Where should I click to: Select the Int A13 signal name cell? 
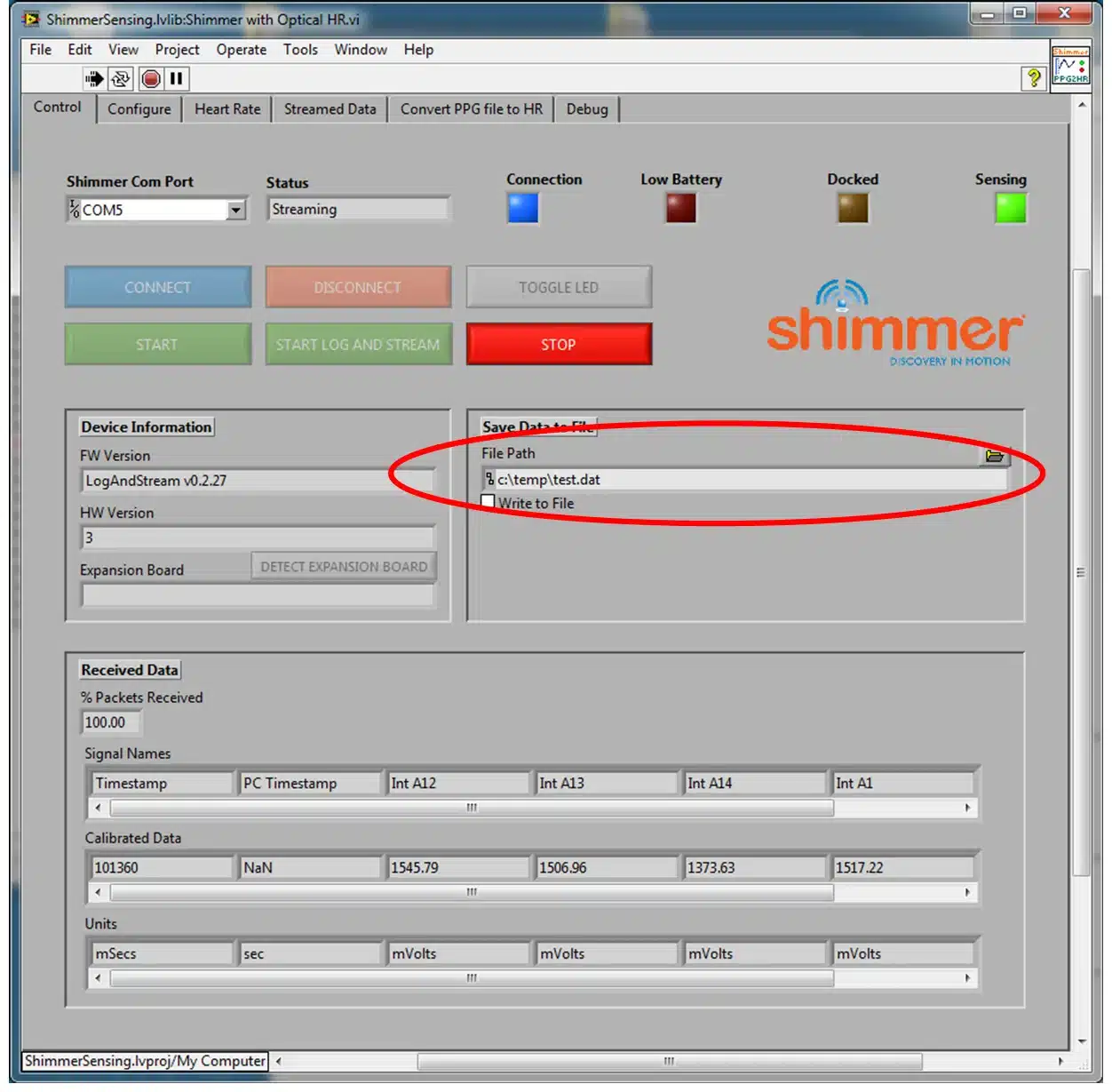(x=607, y=783)
